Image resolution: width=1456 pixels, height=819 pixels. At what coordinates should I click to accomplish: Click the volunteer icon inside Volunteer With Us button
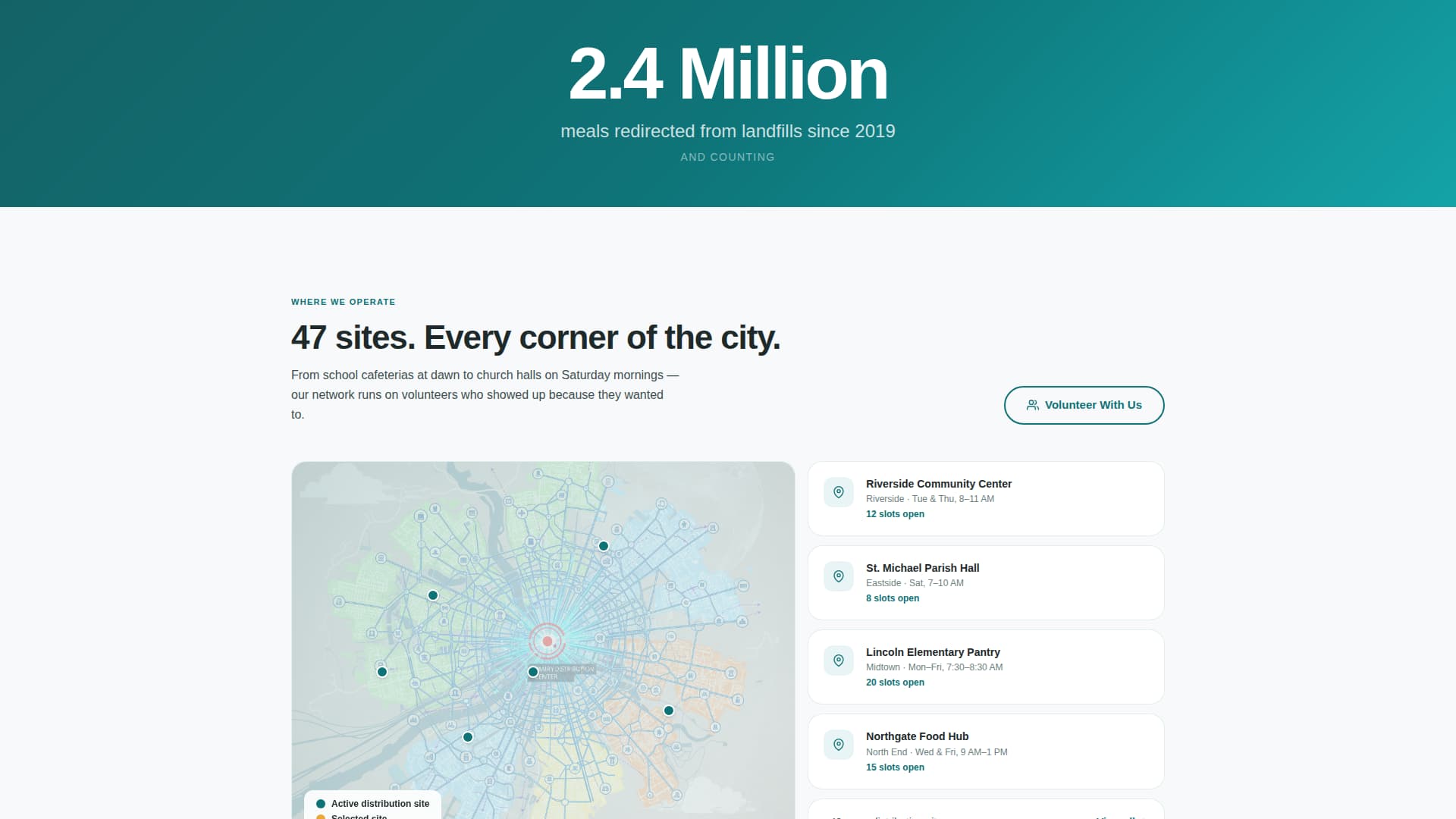1031,405
